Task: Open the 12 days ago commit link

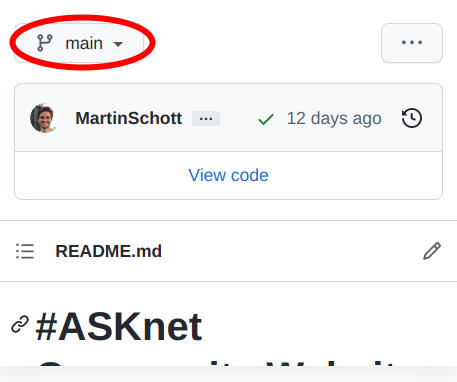Action: pyautogui.click(x=334, y=118)
